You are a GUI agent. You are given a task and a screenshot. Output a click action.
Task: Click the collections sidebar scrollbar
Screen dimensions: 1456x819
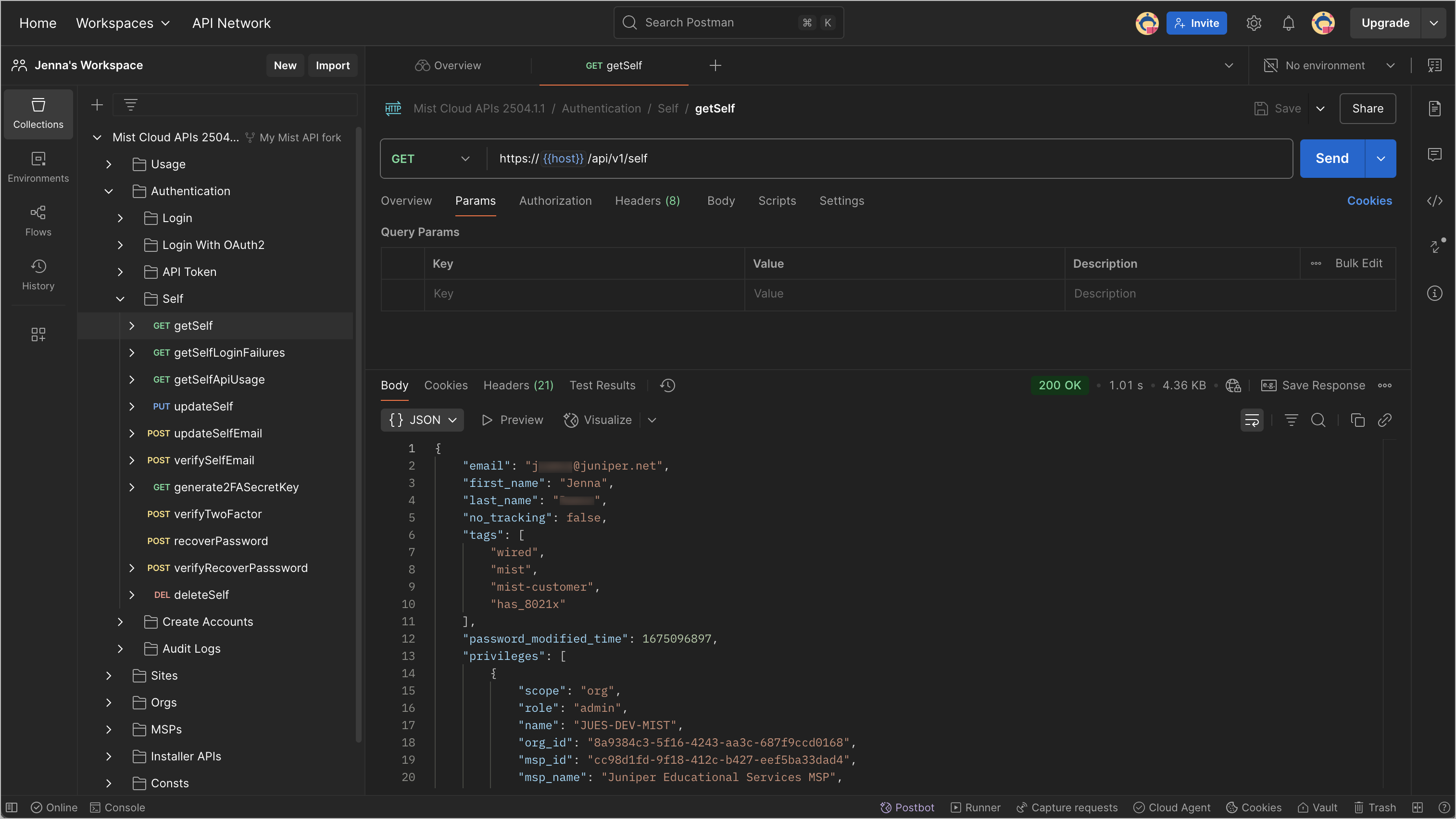point(358,435)
